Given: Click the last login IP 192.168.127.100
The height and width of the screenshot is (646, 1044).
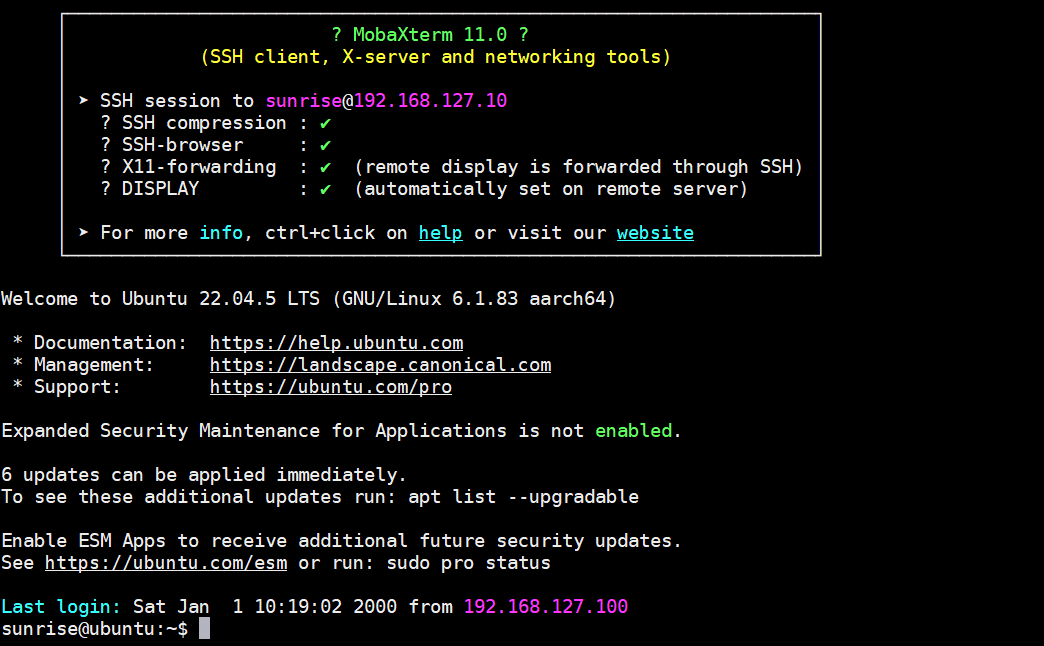Looking at the screenshot, I should pyautogui.click(x=545, y=607).
